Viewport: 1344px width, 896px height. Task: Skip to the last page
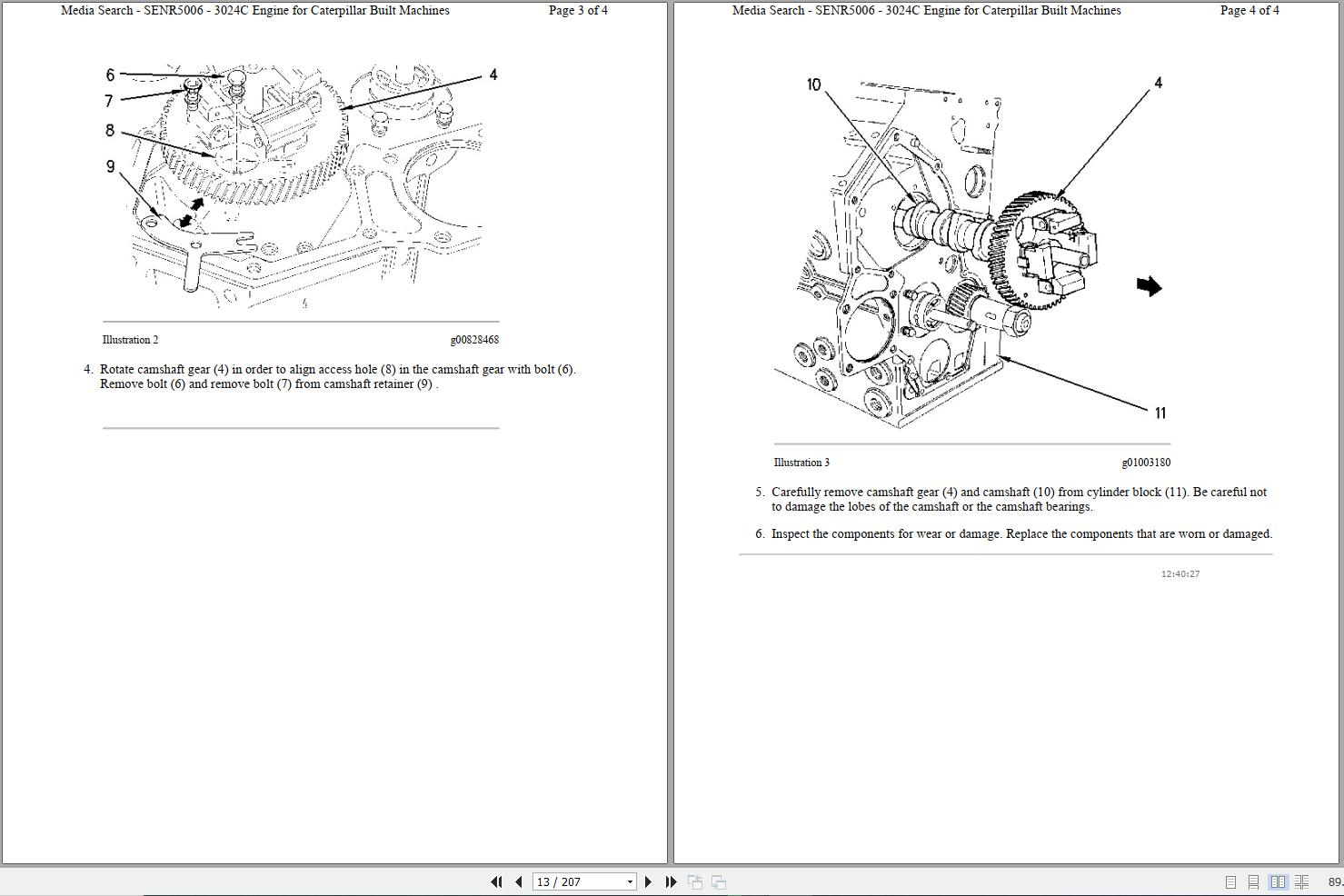coord(671,881)
